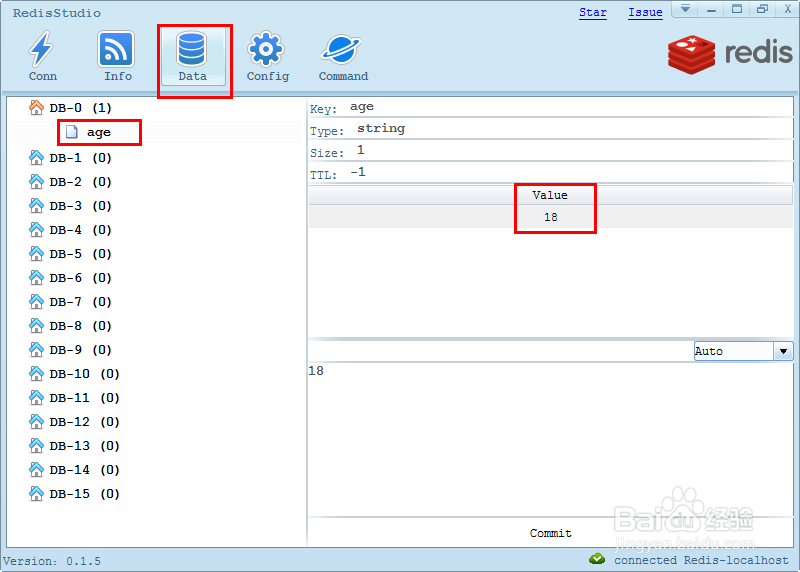Open the Conn lightning icon
The image size is (800, 572).
tap(41, 49)
